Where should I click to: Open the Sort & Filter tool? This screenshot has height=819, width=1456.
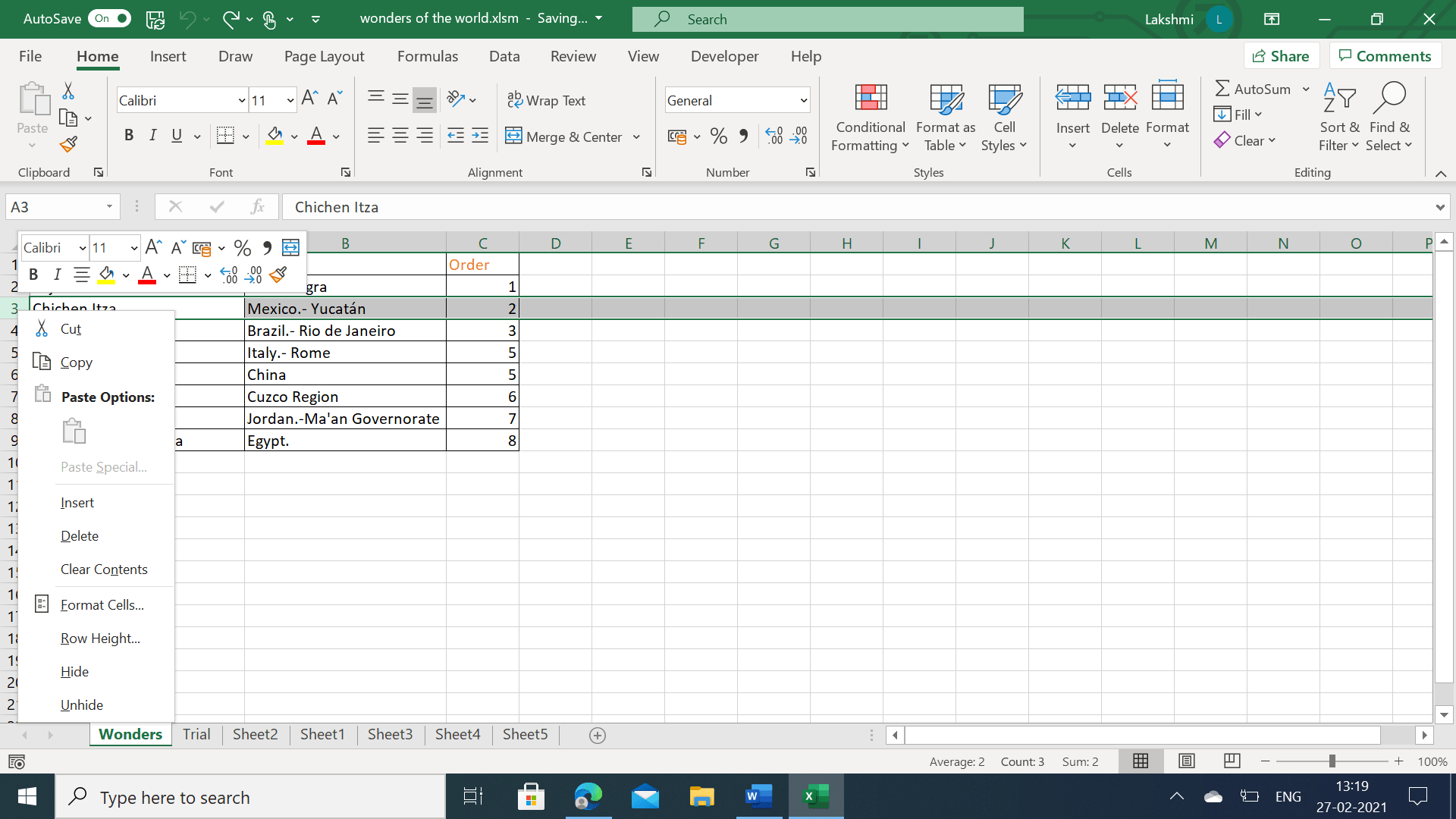coord(1338,118)
